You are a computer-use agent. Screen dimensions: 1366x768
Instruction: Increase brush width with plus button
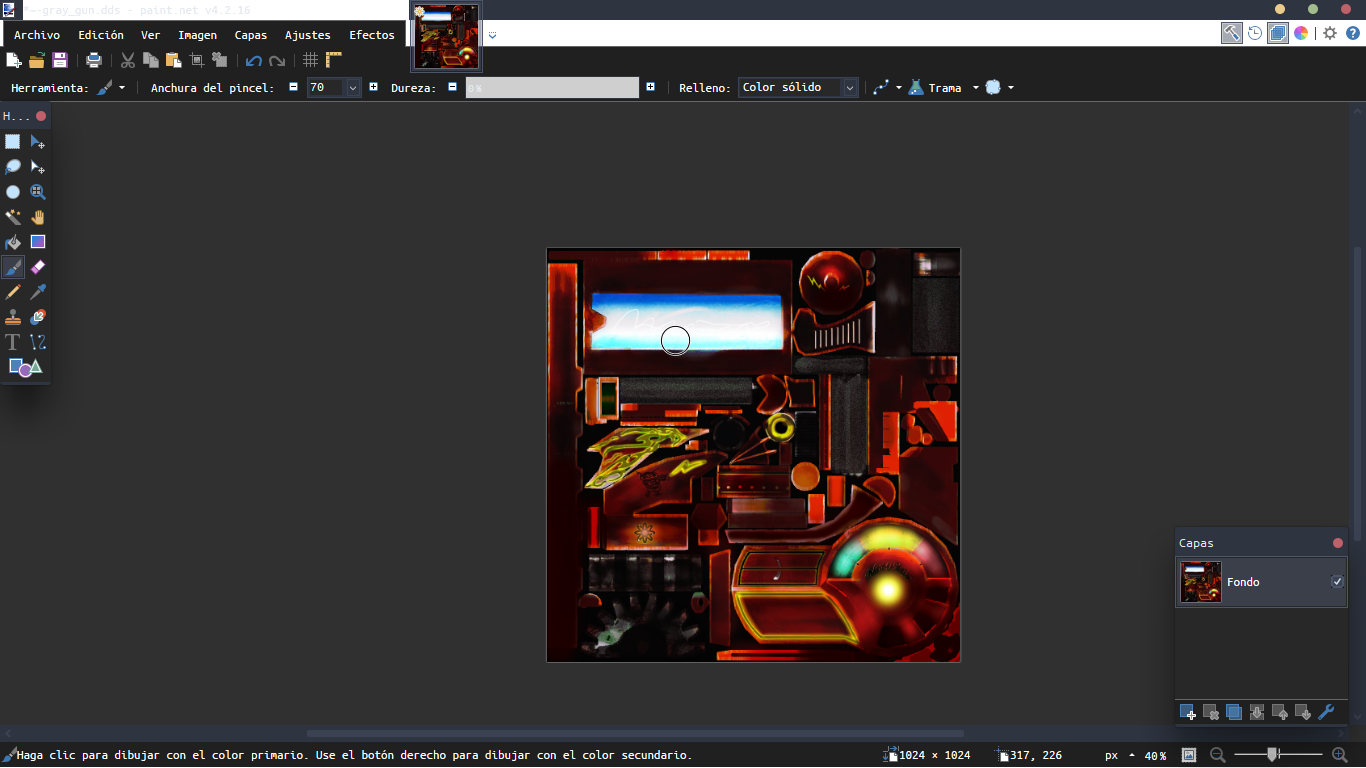pyautogui.click(x=373, y=87)
